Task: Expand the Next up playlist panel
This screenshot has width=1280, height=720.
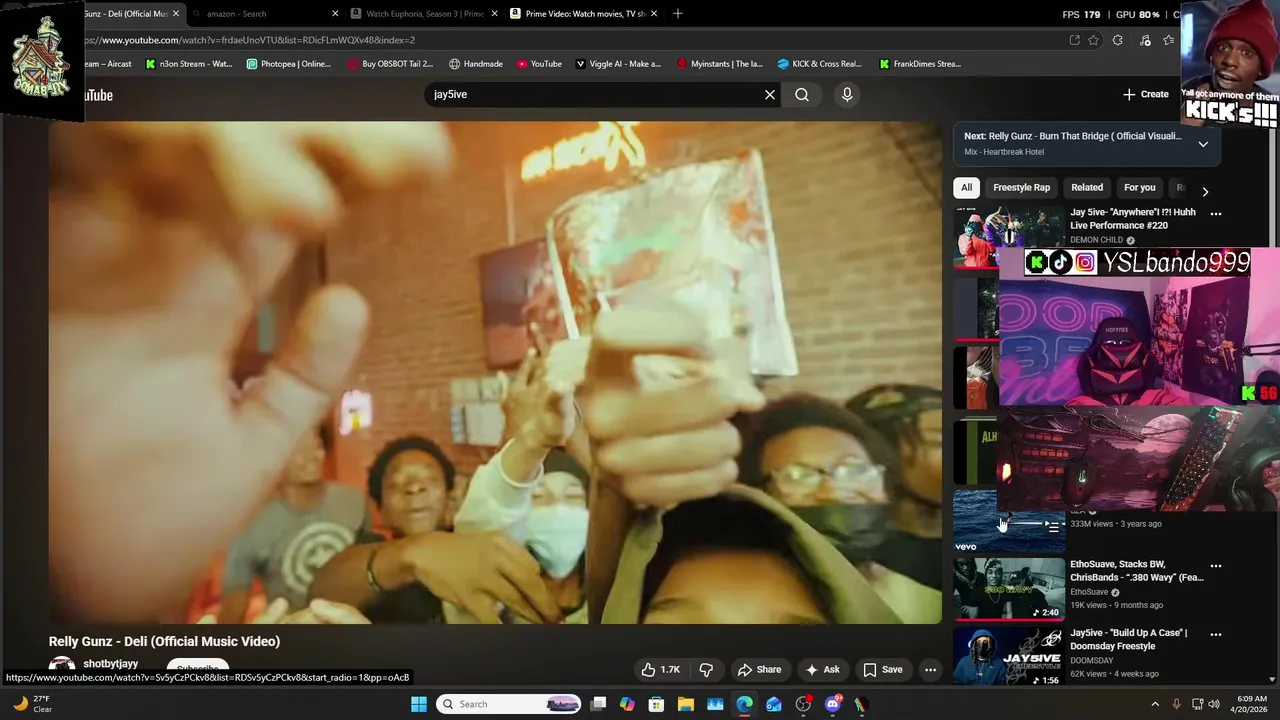Action: 1203,144
